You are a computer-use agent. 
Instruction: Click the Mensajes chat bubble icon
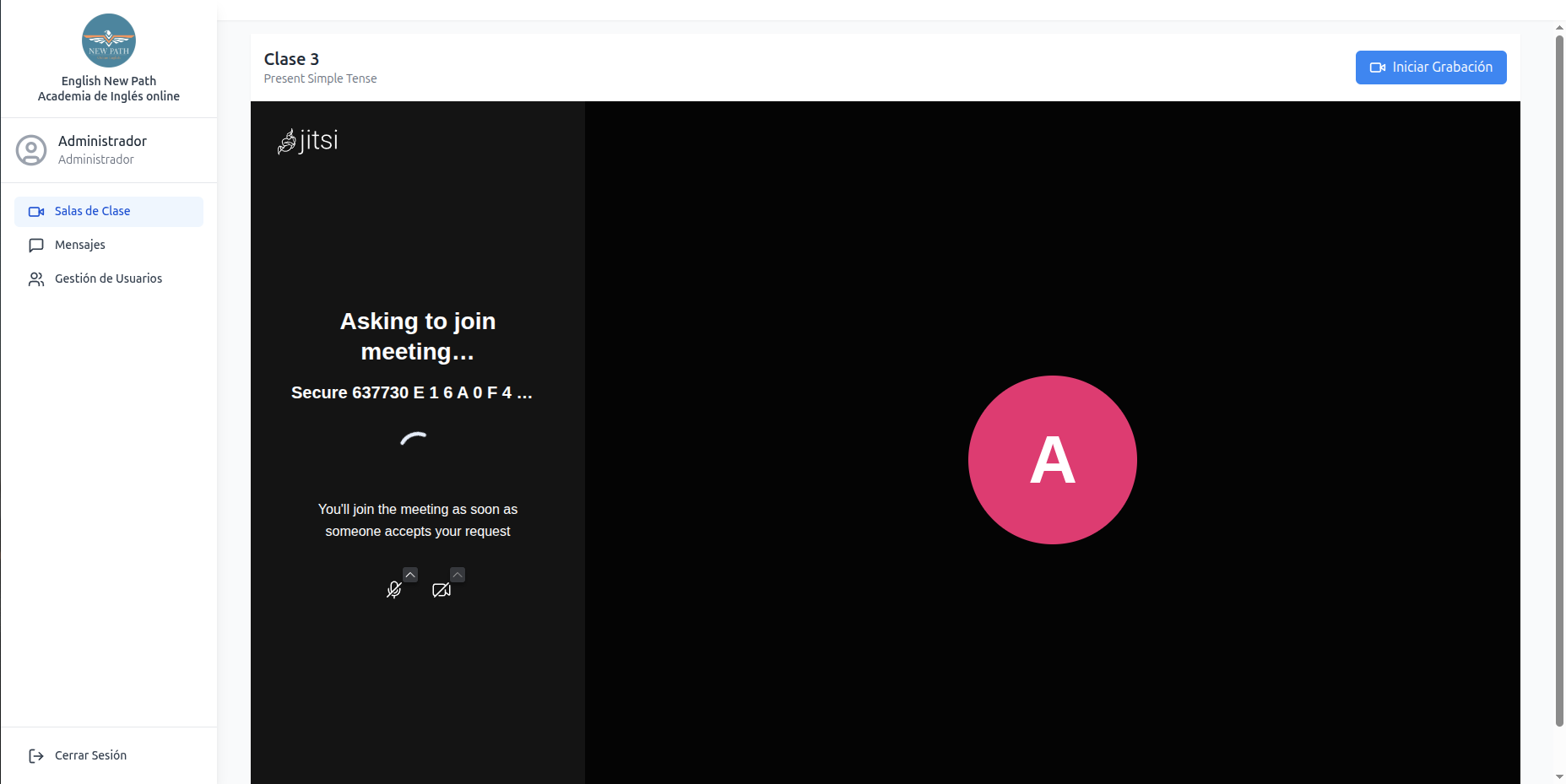(x=36, y=246)
